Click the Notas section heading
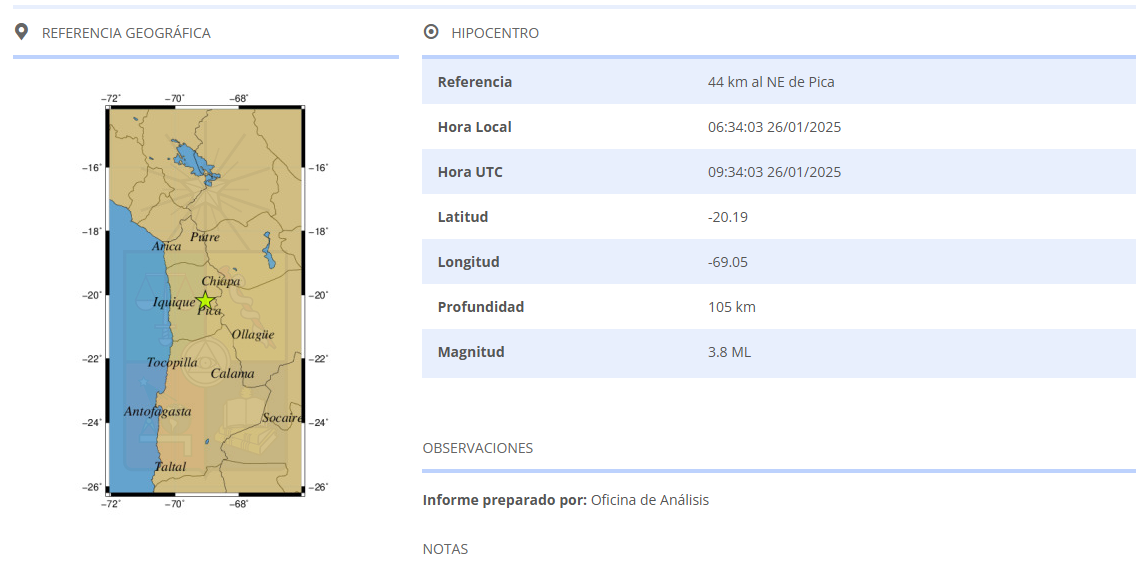Viewport: 1139px width, 570px height. click(445, 549)
